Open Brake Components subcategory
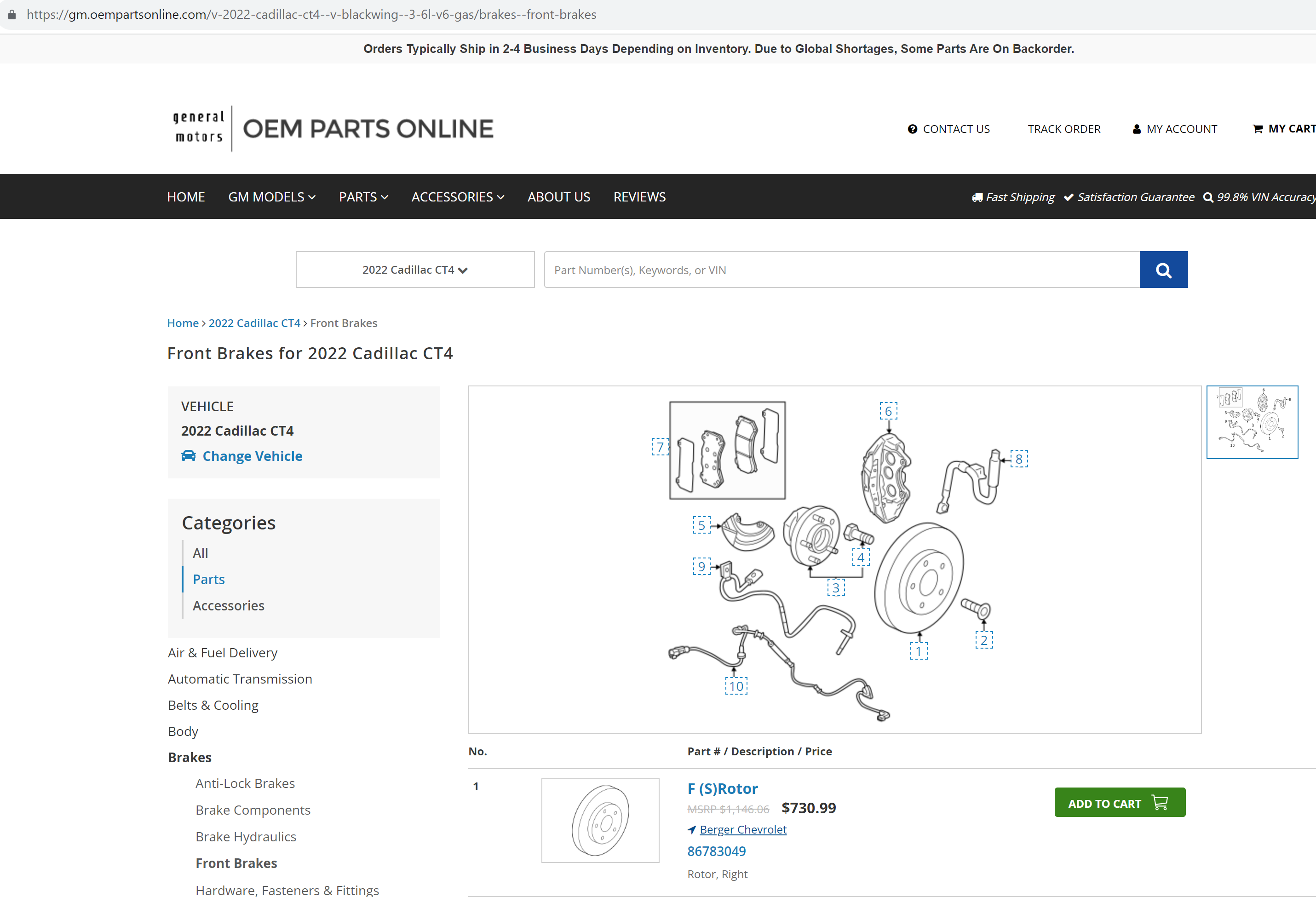Screen dimensions: 1316x897 pyautogui.click(x=253, y=810)
